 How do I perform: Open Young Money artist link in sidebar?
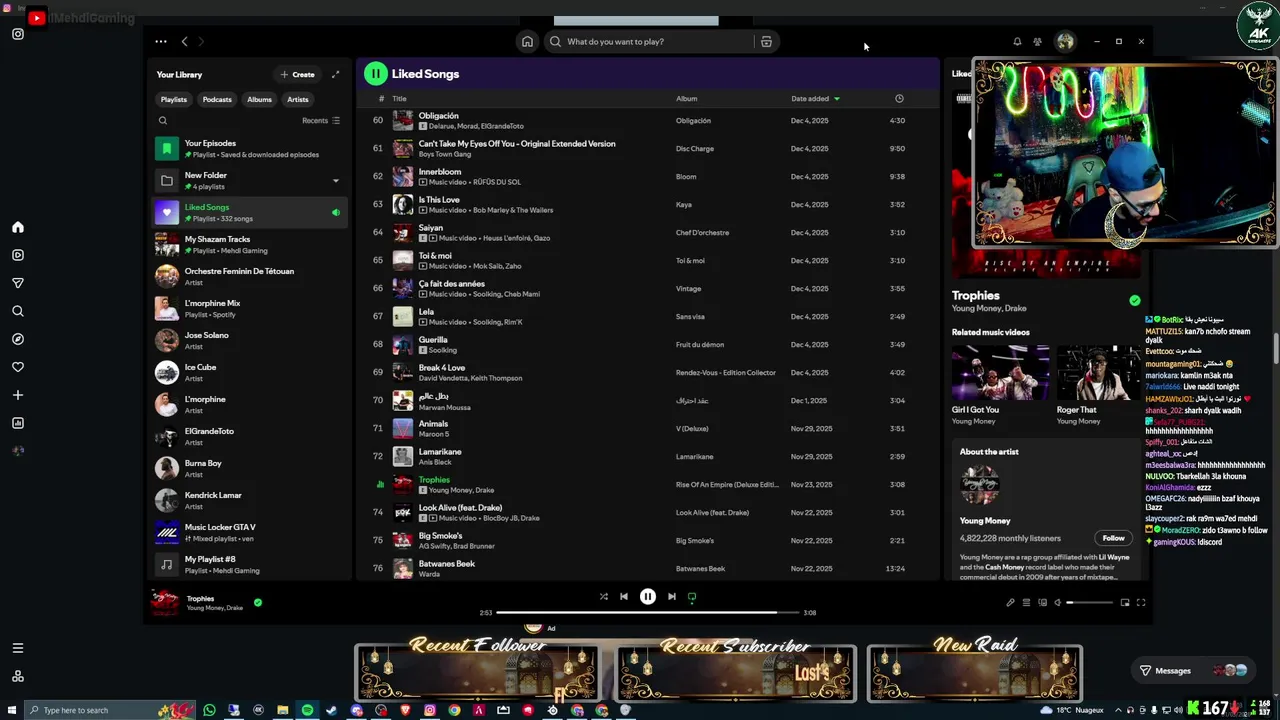985,521
